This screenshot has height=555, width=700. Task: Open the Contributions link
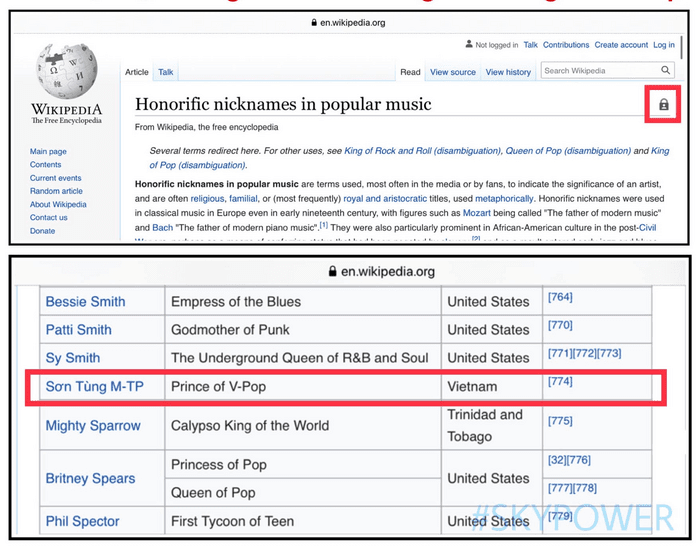566,45
